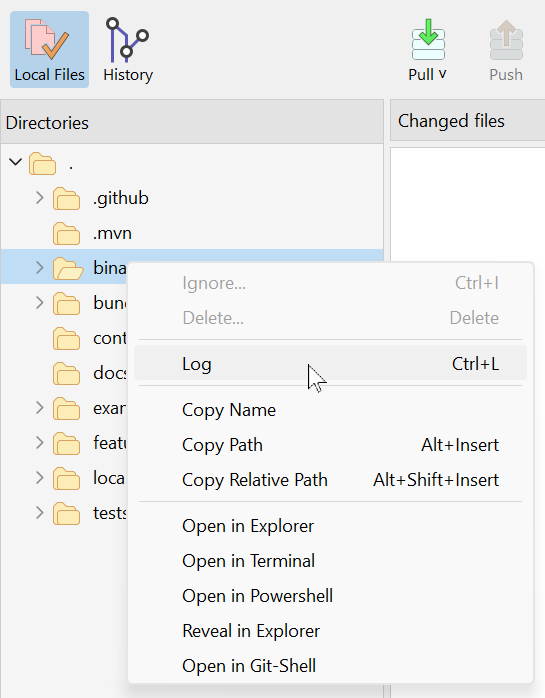
Task: Click the Directories panel header
Action: pos(192,122)
